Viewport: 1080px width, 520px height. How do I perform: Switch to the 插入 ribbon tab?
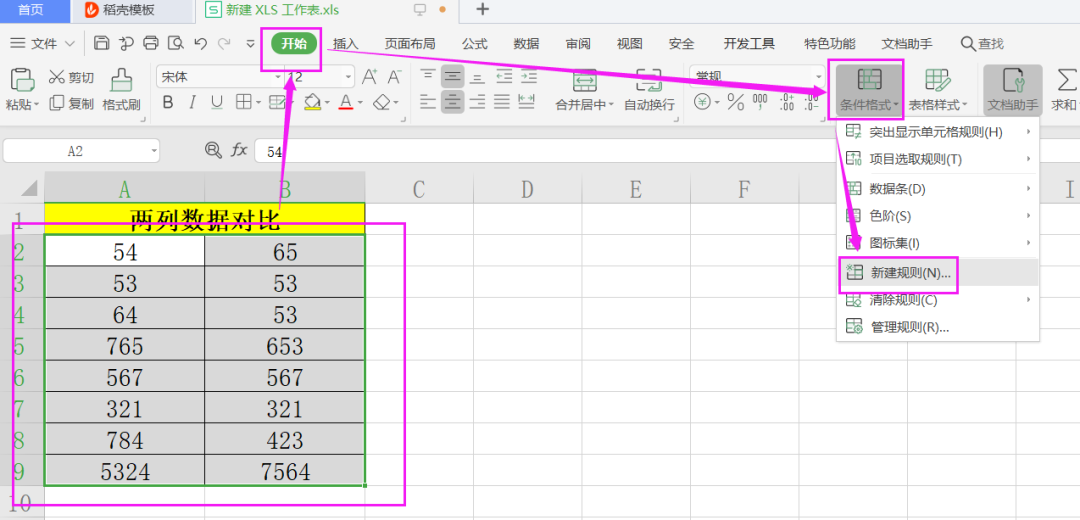(346, 44)
